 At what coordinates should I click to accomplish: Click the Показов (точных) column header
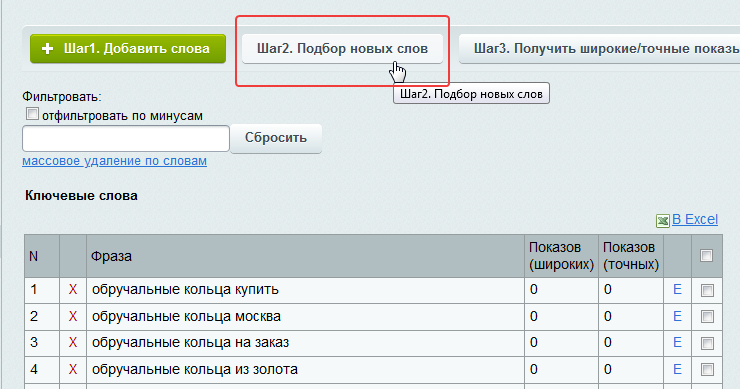coord(631,256)
